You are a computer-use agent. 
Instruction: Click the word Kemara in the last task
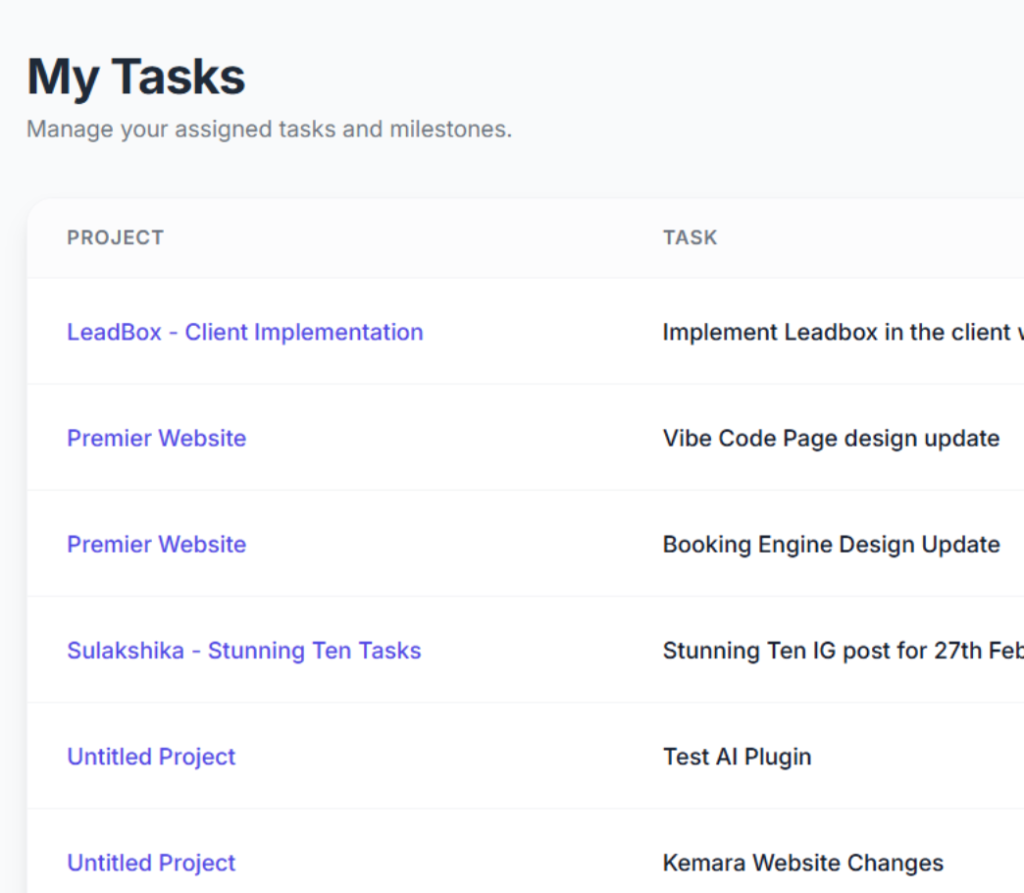(703, 862)
